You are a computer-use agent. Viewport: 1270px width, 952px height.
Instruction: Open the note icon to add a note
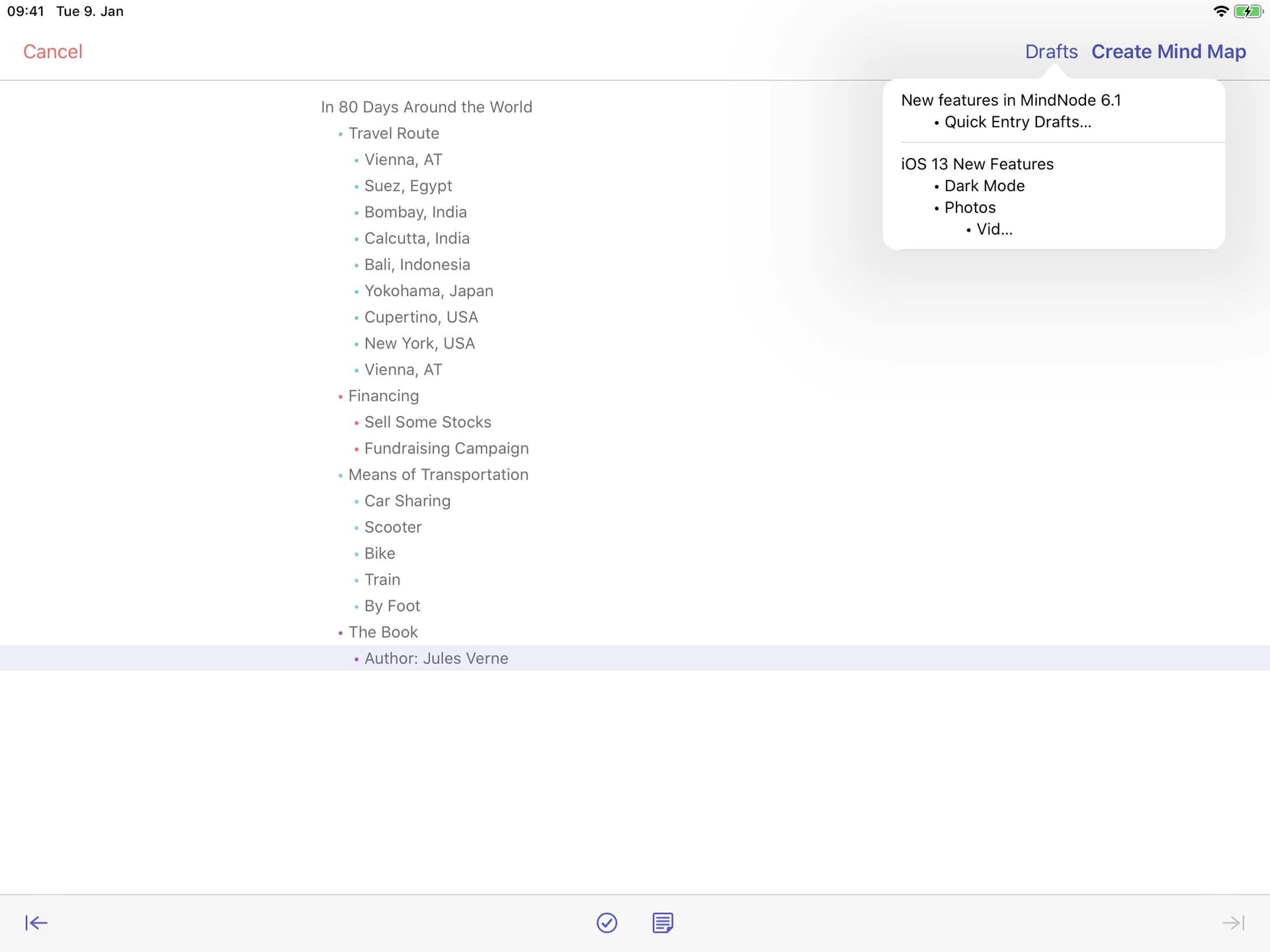click(662, 923)
